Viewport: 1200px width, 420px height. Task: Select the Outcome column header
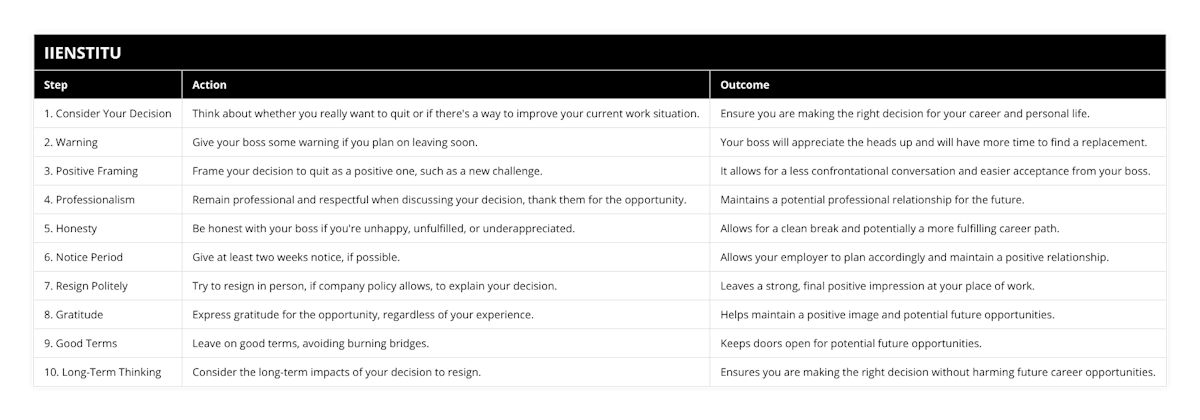(744, 85)
